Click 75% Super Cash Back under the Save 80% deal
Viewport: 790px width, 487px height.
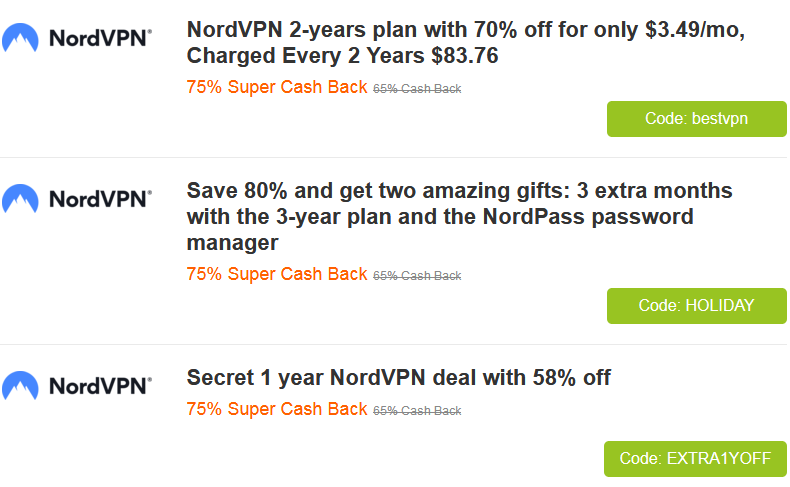[277, 274]
